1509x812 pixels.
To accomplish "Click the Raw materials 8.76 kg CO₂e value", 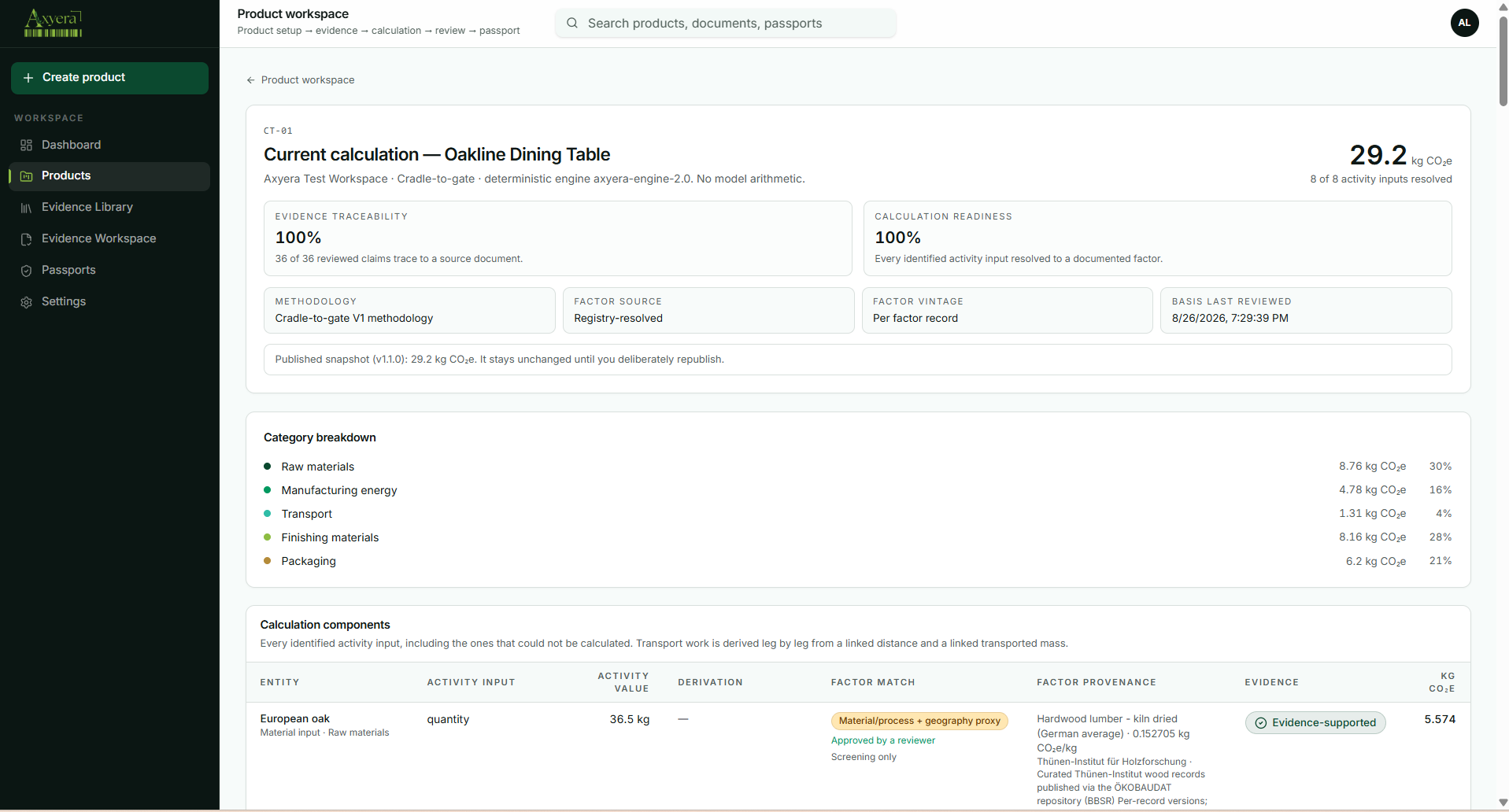I will (x=1373, y=467).
